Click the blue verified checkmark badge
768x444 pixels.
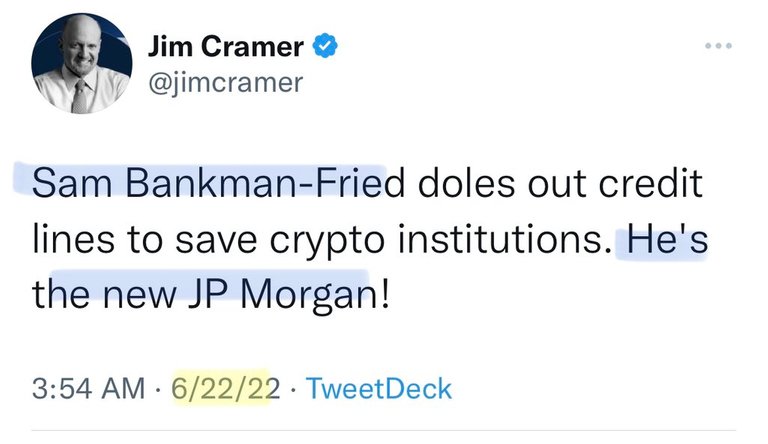click(x=325, y=46)
